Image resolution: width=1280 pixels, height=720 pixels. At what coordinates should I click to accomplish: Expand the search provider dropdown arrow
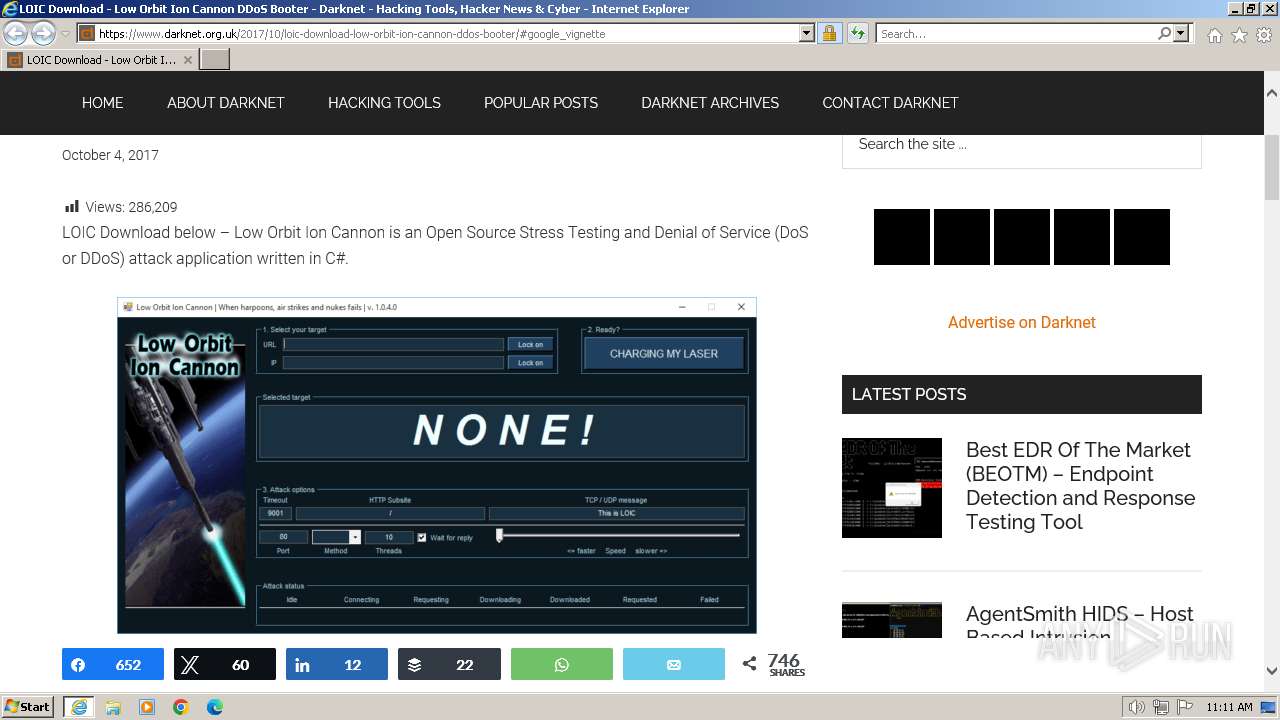[x=1181, y=34]
